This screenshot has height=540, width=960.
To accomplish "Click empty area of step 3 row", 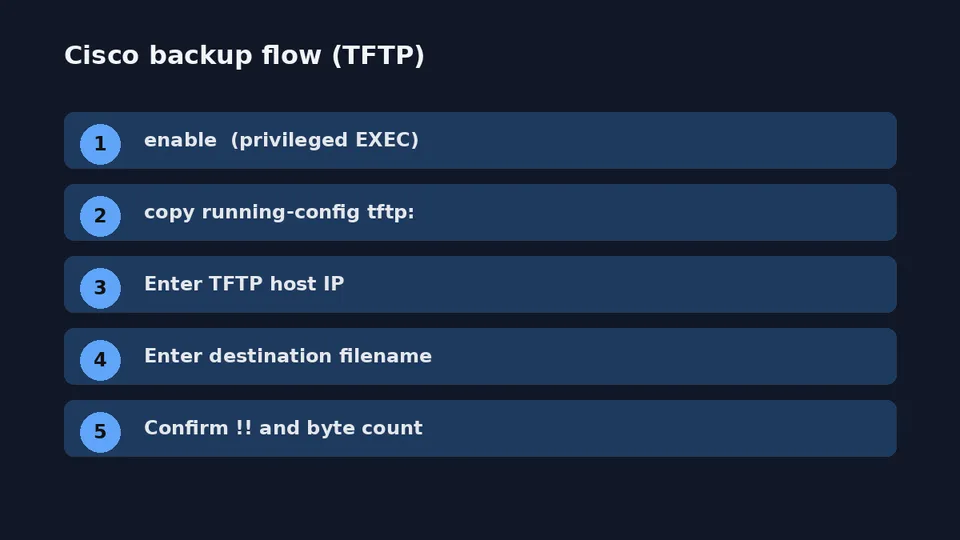I will point(618,285).
